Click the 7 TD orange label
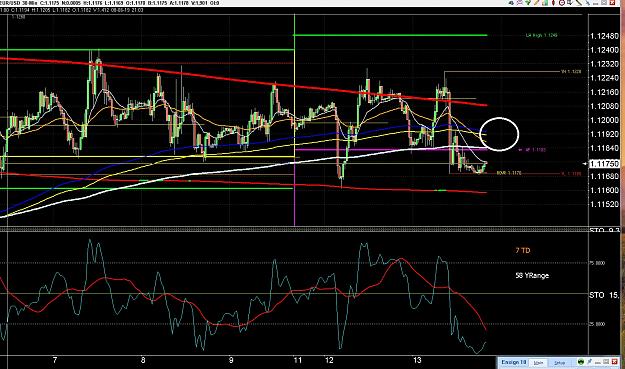Viewport: 625px width, 369px height. 523,250
